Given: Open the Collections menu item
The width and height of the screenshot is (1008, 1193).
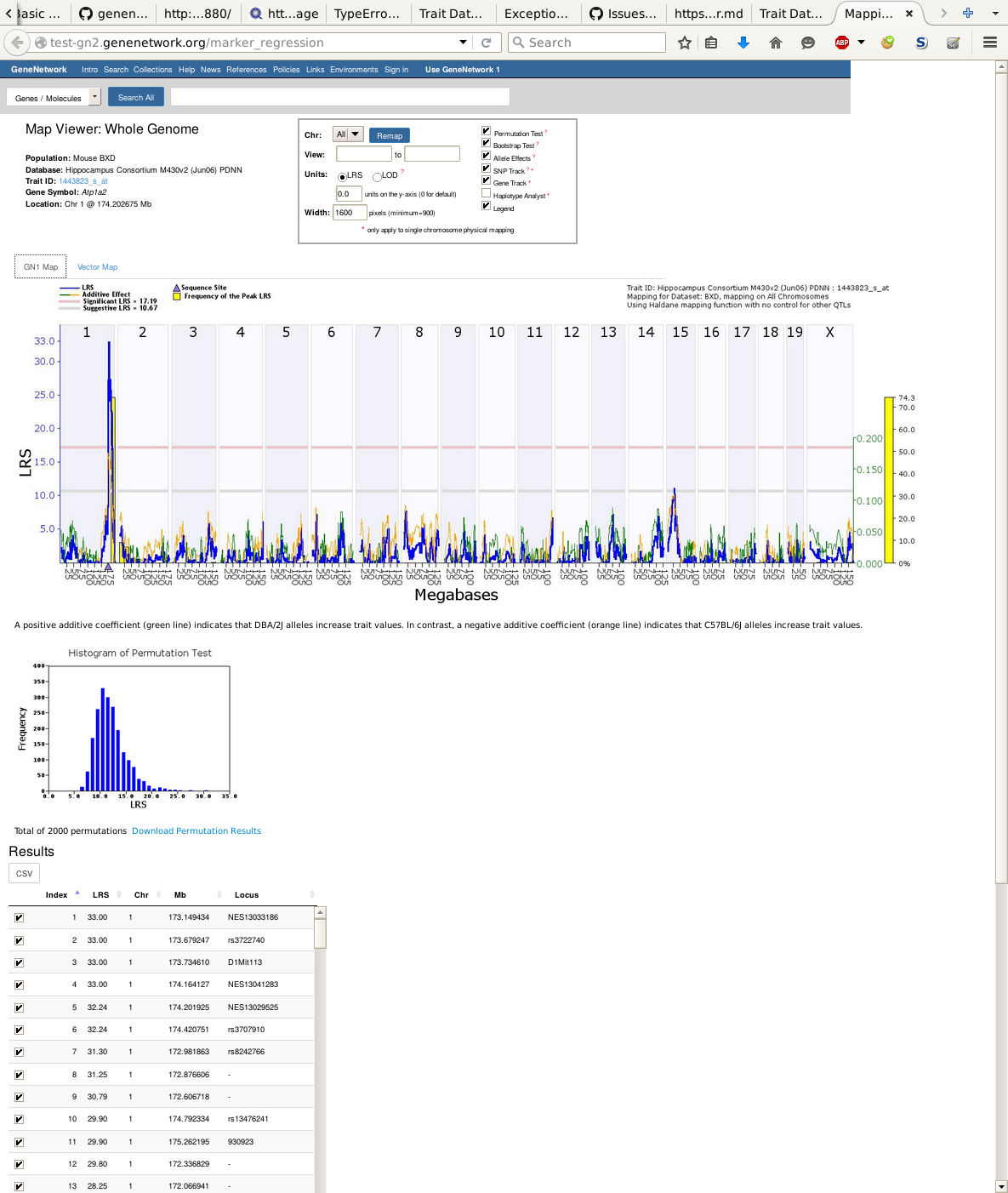Looking at the screenshot, I should [x=152, y=70].
